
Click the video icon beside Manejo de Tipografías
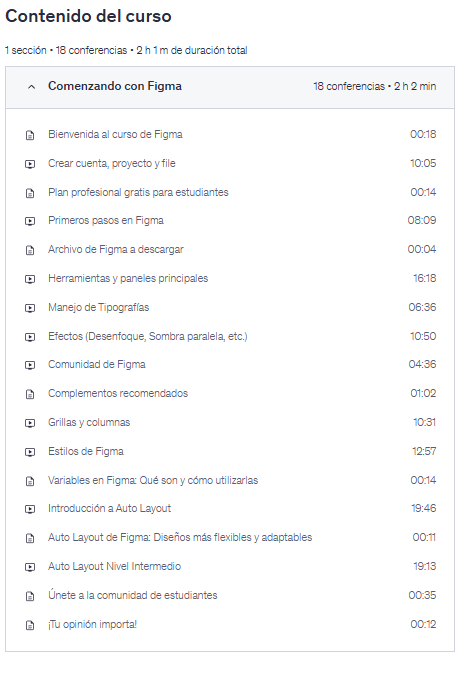click(30, 308)
